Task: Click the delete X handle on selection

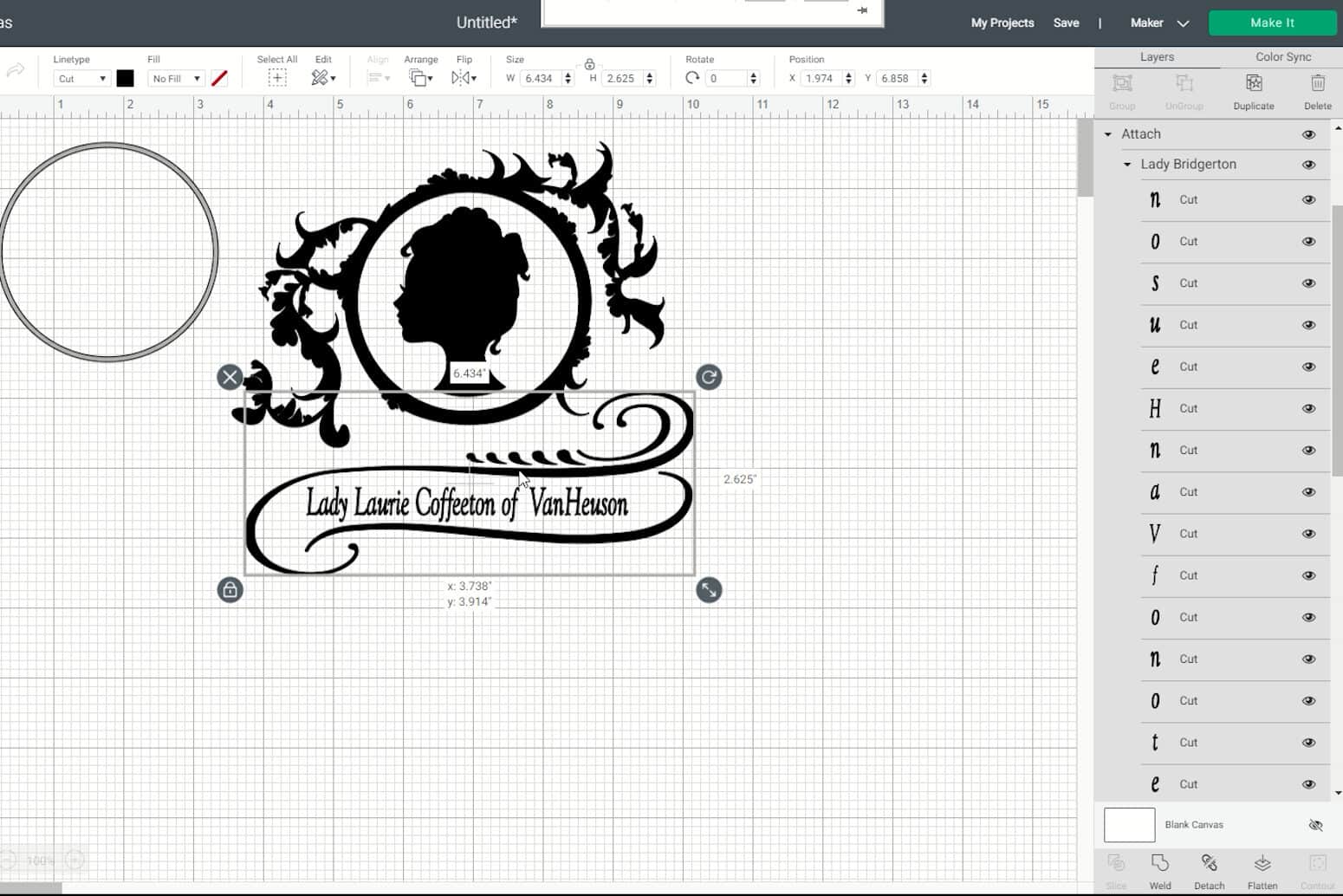Action: 230,377
